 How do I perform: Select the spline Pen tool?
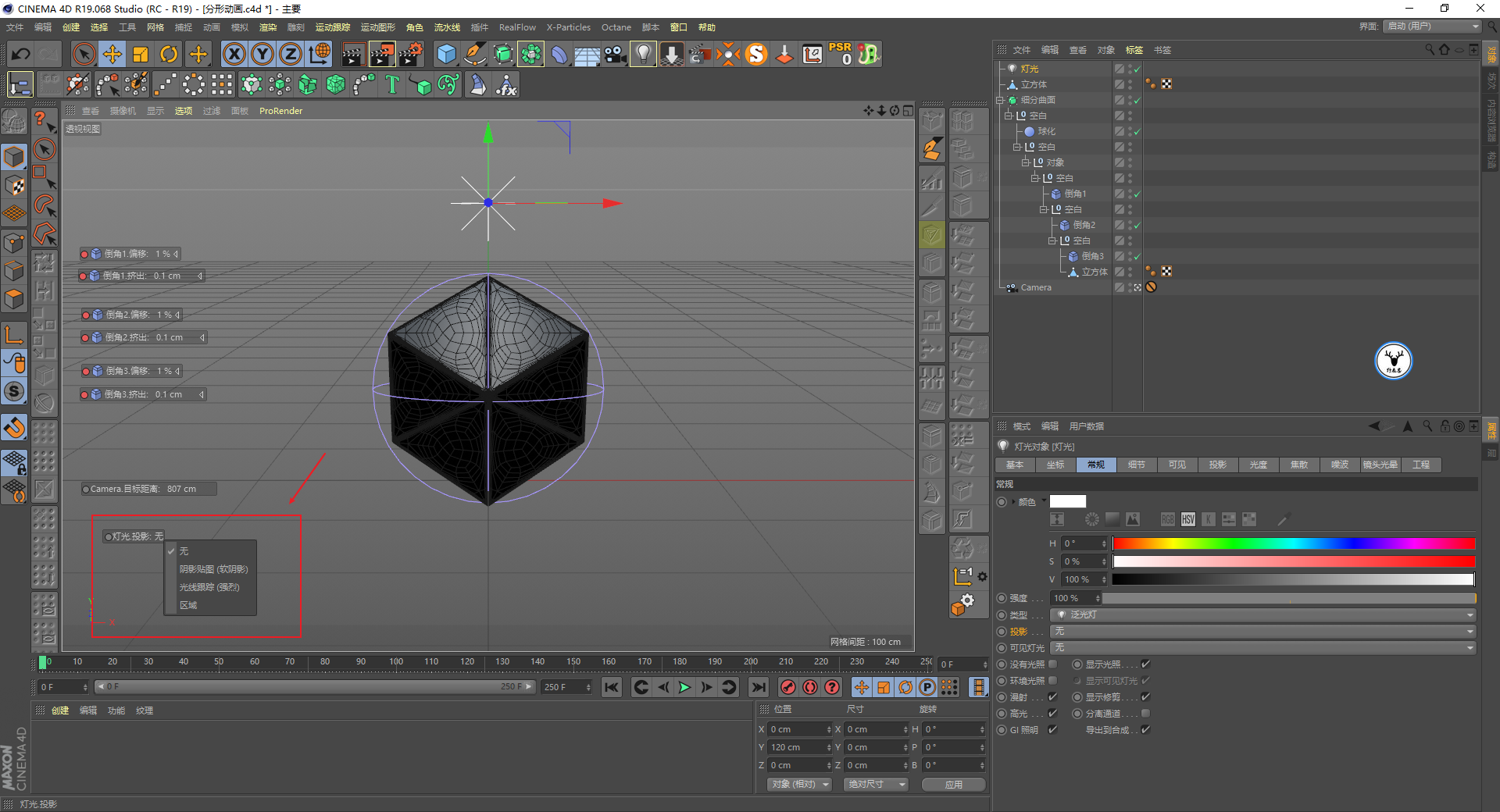point(475,54)
